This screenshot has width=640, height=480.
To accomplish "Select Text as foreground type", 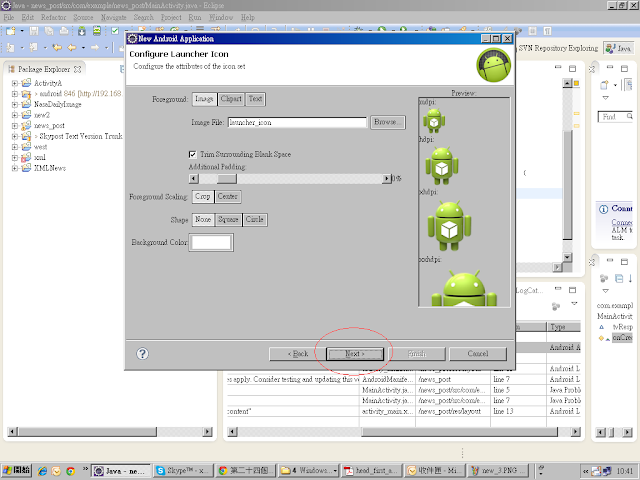I will point(255,99).
